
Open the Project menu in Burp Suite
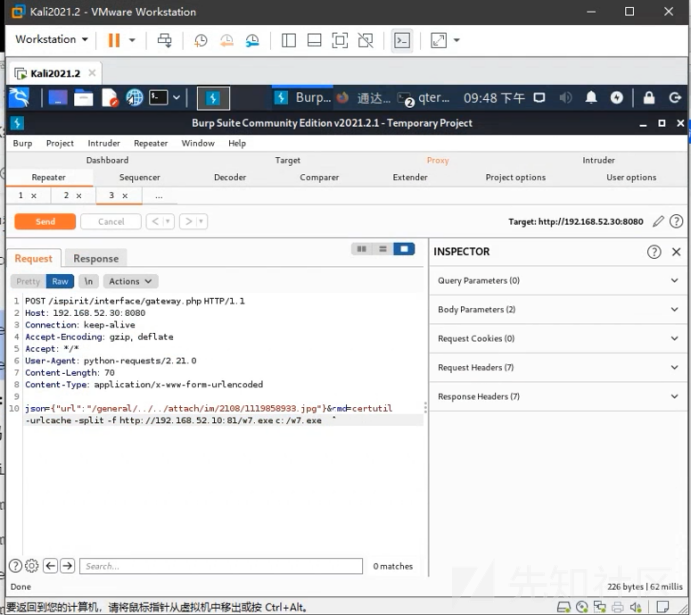tap(60, 143)
